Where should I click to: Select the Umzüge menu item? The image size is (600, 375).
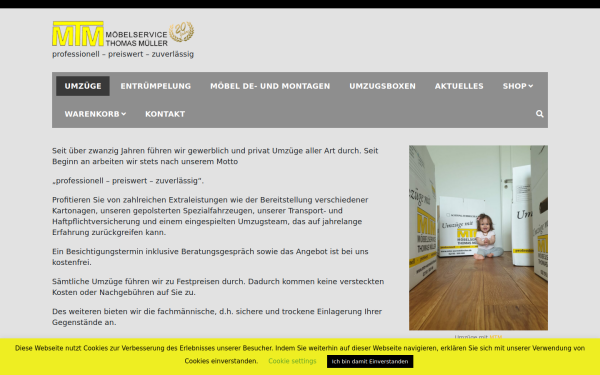83,86
